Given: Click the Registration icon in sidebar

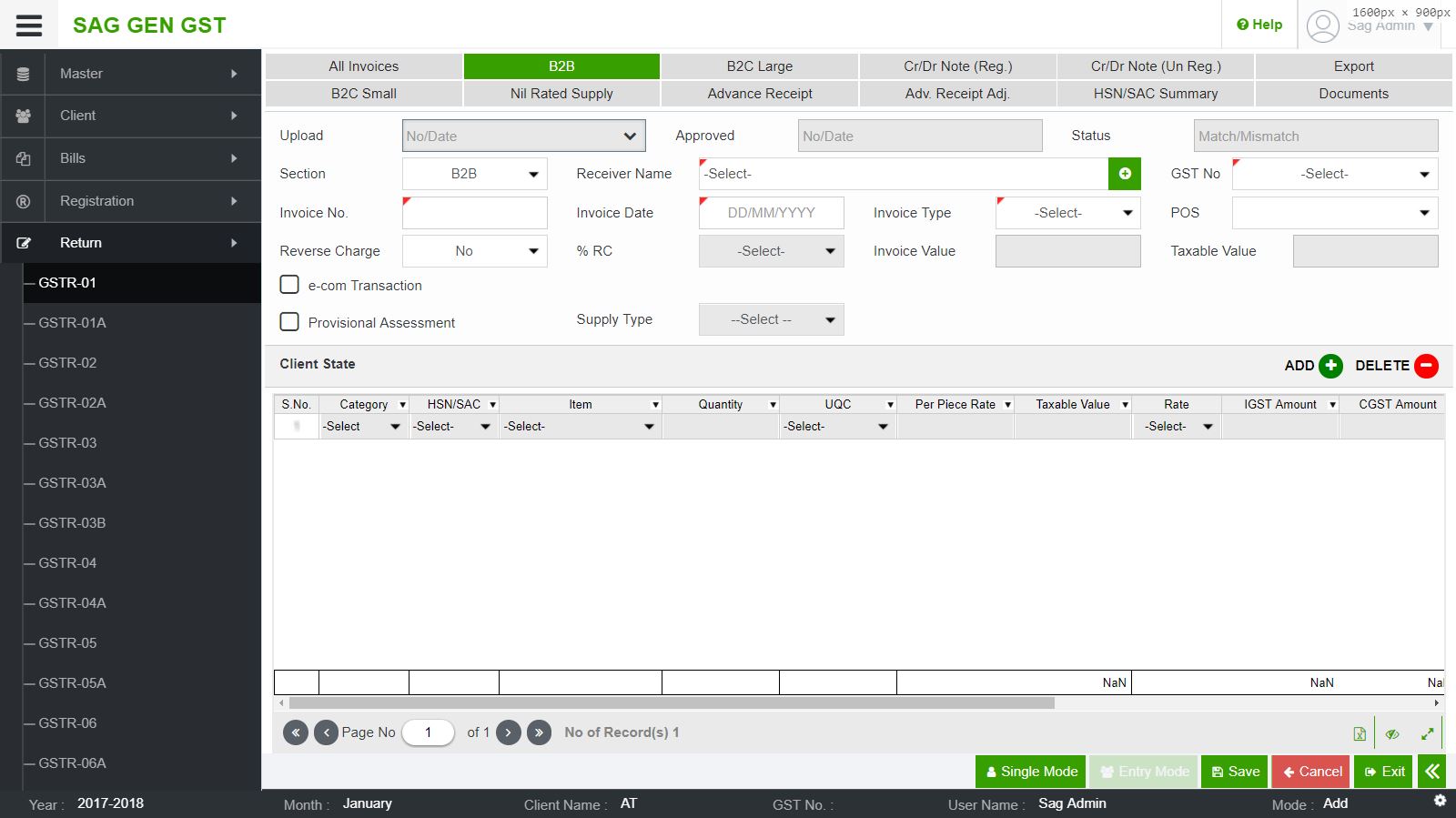Looking at the screenshot, I should (24, 201).
